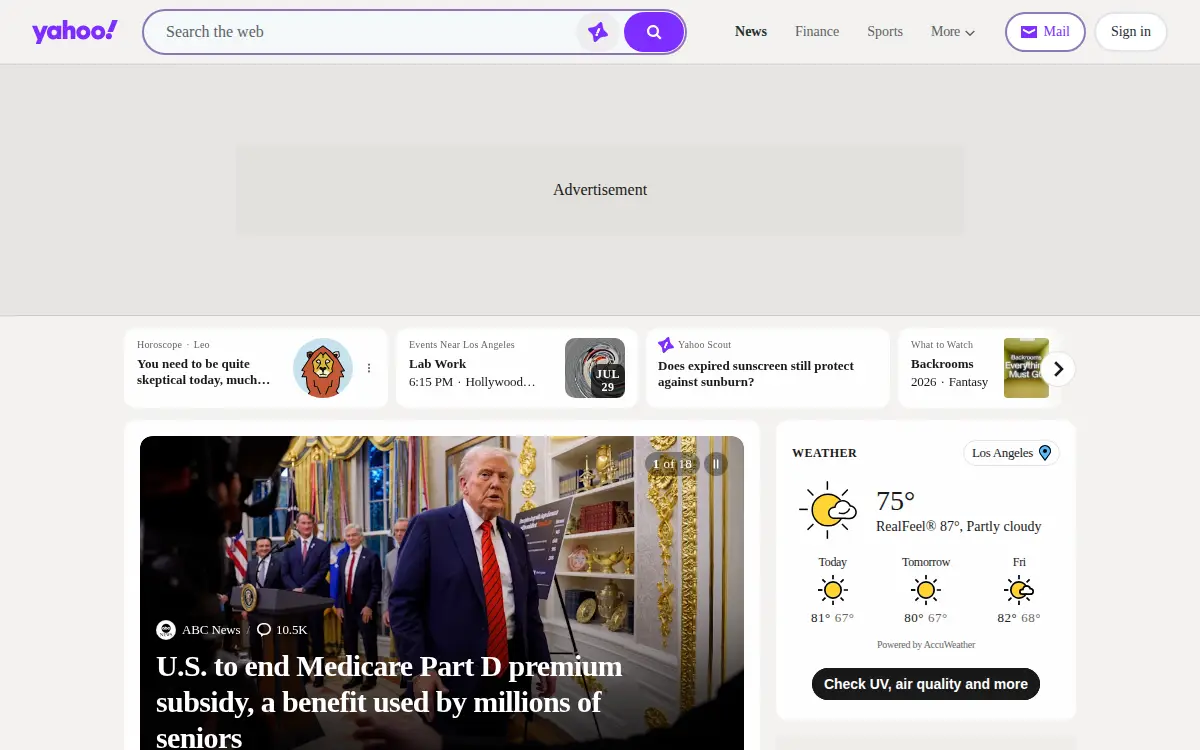This screenshot has height=750, width=1200.
Task: Click the Yahoo logo
Action: click(75, 32)
